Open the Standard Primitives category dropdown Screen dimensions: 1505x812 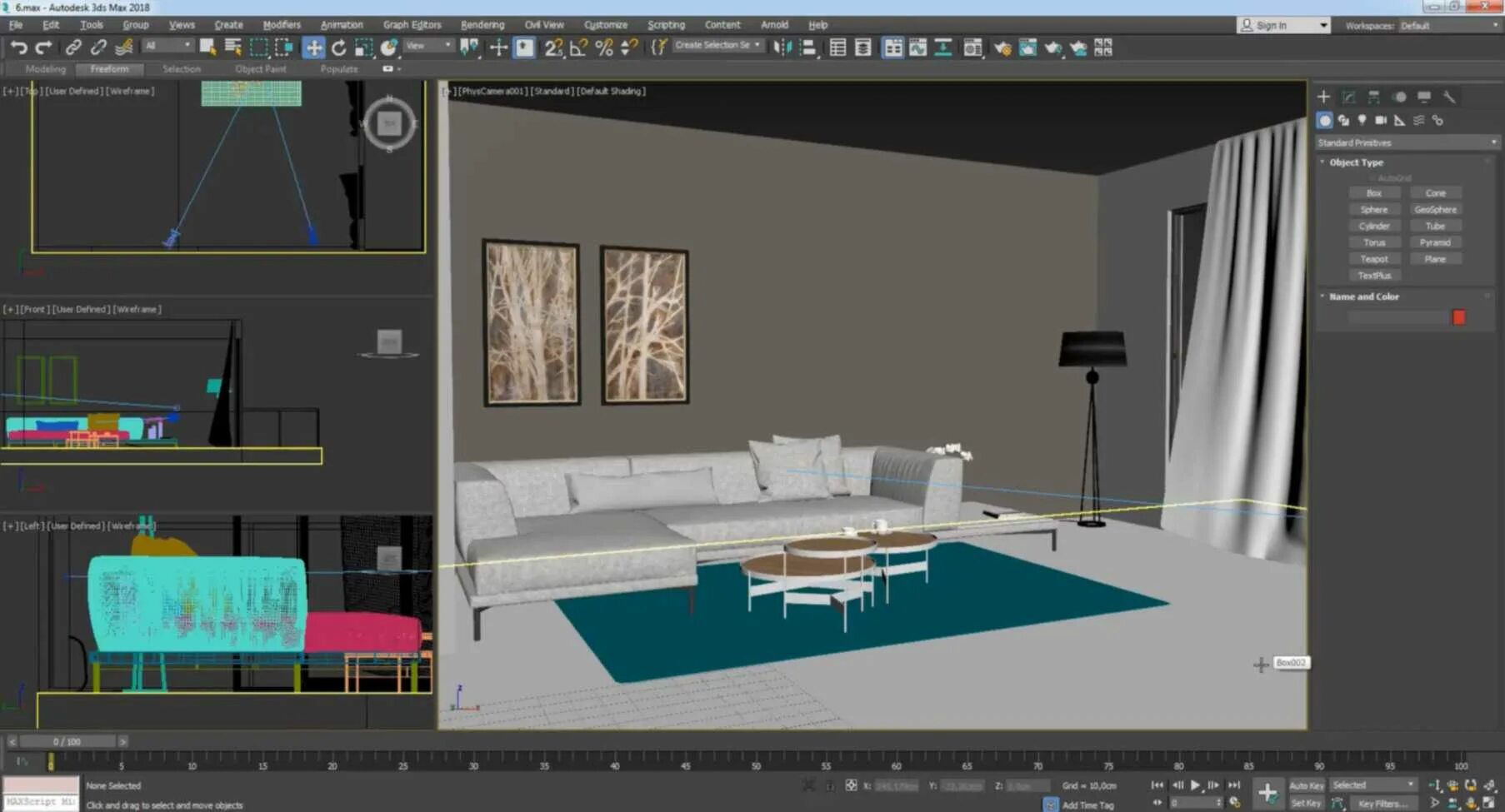coord(1407,142)
